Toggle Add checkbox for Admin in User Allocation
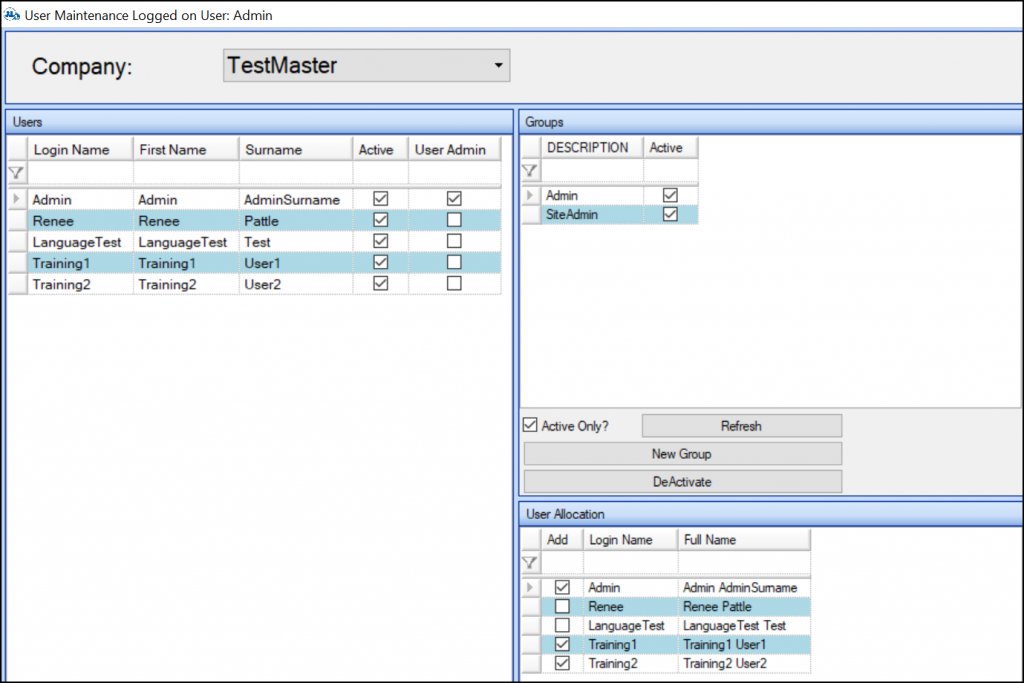Viewport: 1024px width, 683px height. [562, 587]
